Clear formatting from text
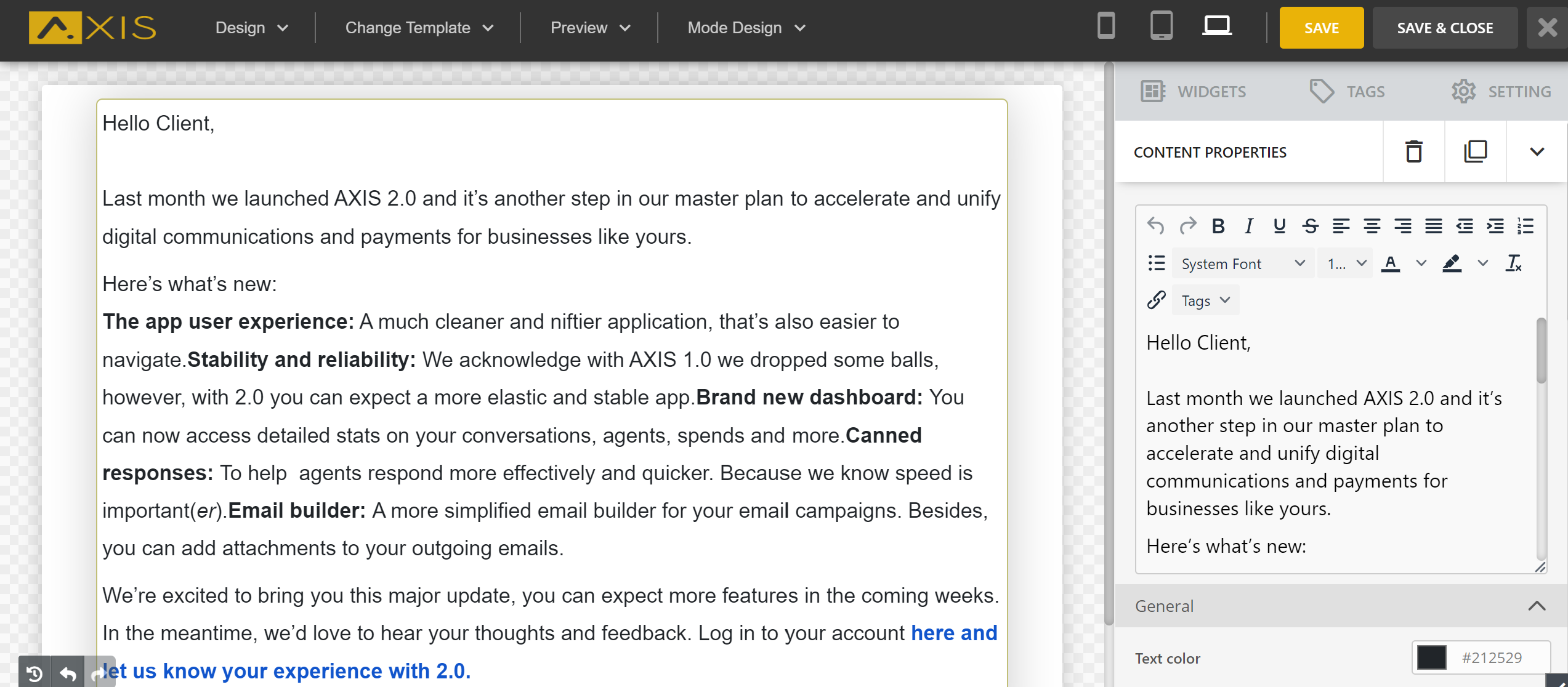1568x687 pixels. point(1514,263)
